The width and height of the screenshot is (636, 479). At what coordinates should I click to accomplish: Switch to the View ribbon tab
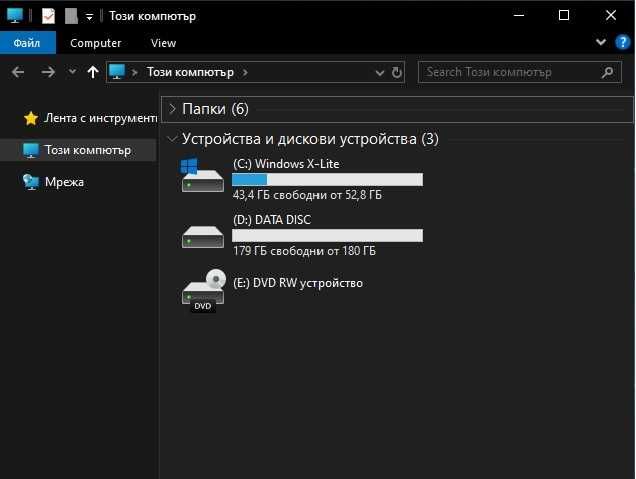[x=163, y=43]
